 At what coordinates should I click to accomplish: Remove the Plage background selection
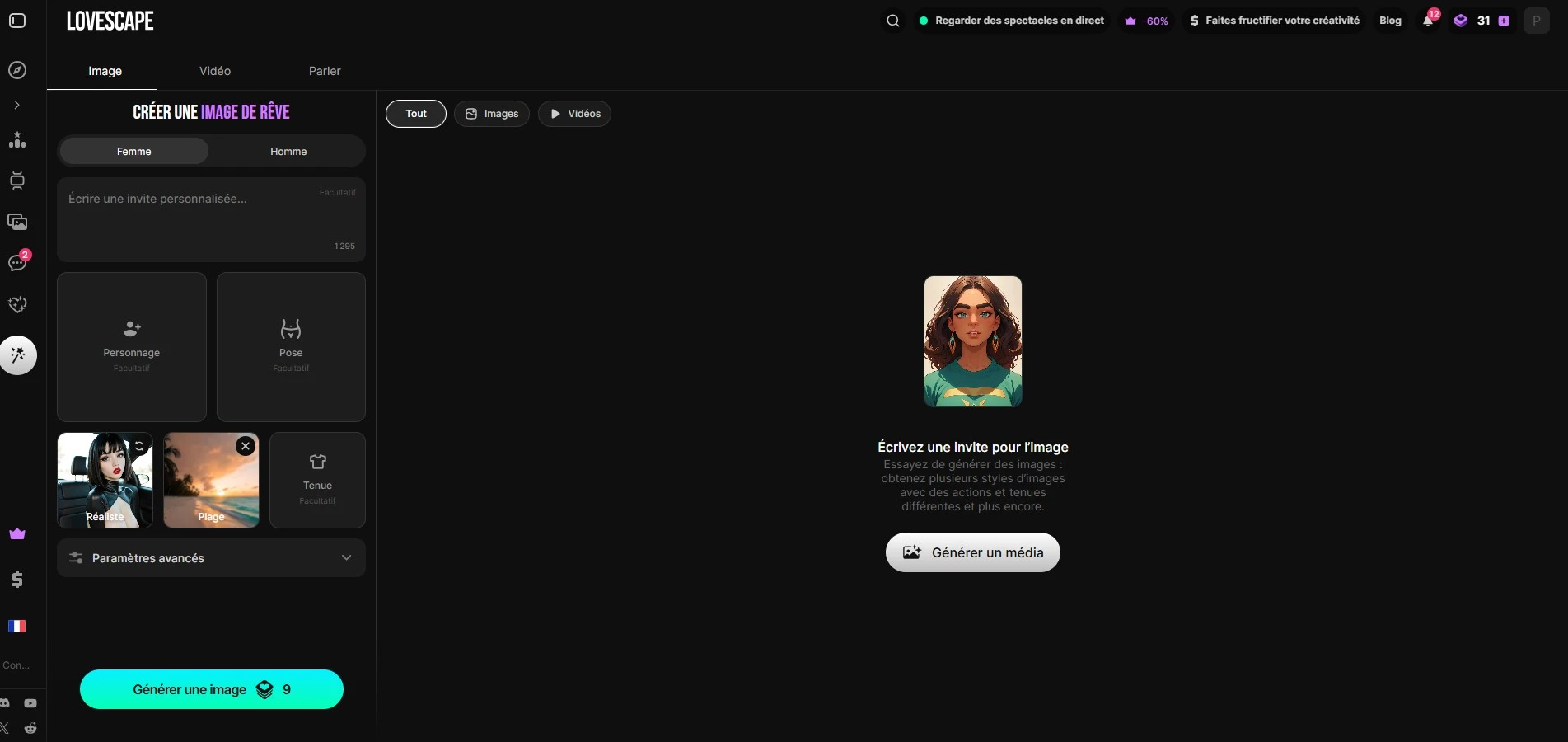coord(246,446)
